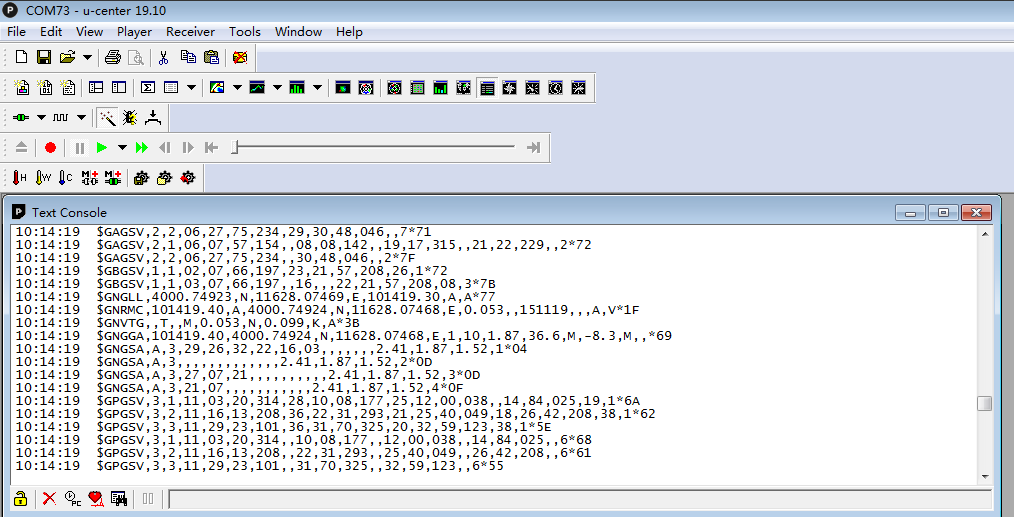
Task: Save using the floppy disk icon
Action: click(44, 57)
